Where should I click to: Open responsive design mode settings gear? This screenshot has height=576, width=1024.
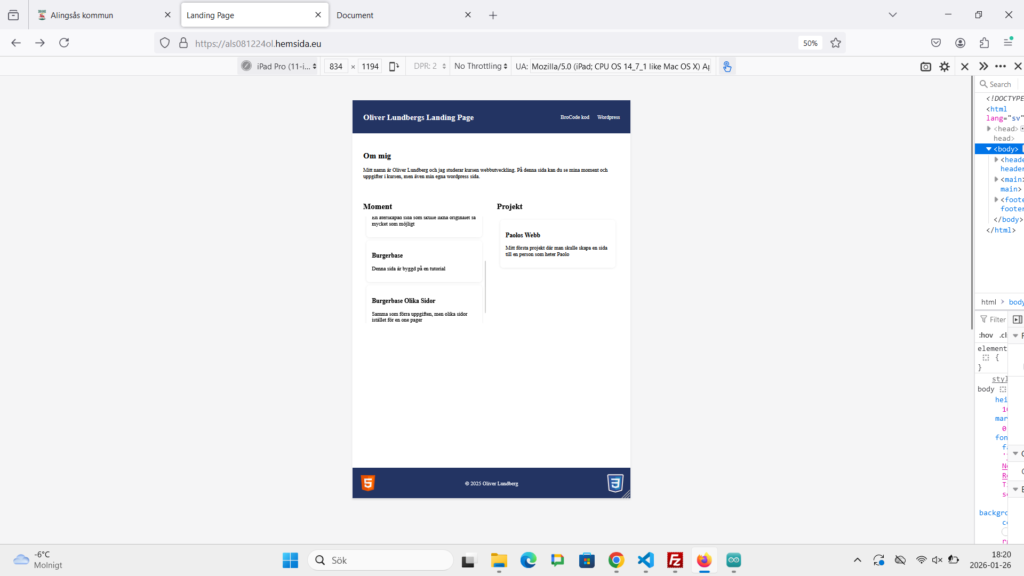click(x=944, y=66)
